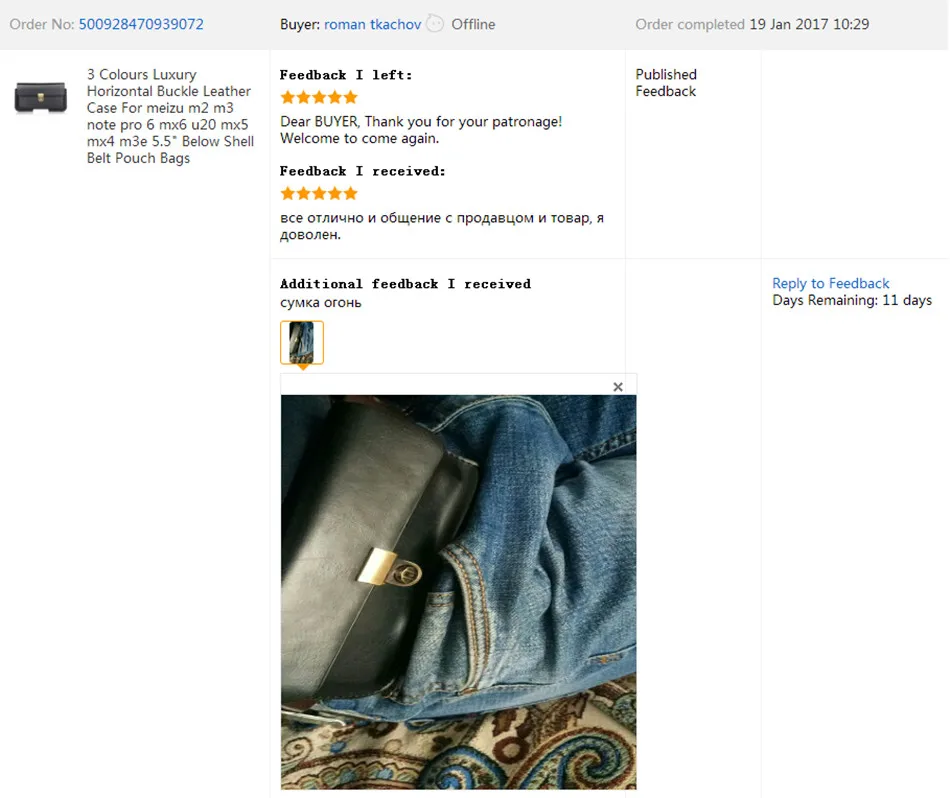Image resolution: width=950 pixels, height=798 pixels.
Task: Select the additional feedback photo thumbnail
Action: click(302, 342)
